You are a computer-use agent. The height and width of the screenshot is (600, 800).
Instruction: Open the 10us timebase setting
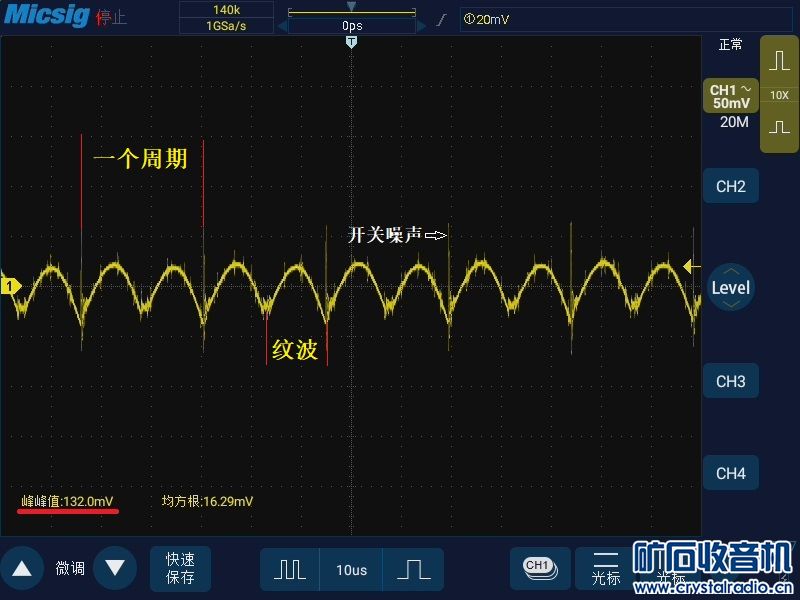coord(352,570)
